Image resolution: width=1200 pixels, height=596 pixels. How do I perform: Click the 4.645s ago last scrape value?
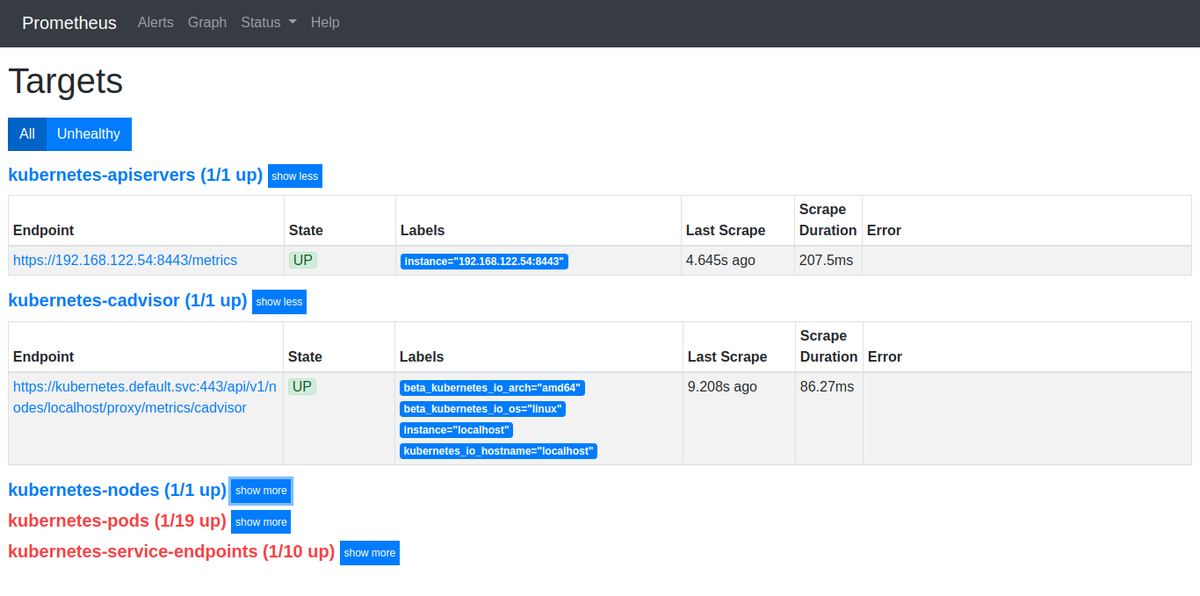(720, 260)
